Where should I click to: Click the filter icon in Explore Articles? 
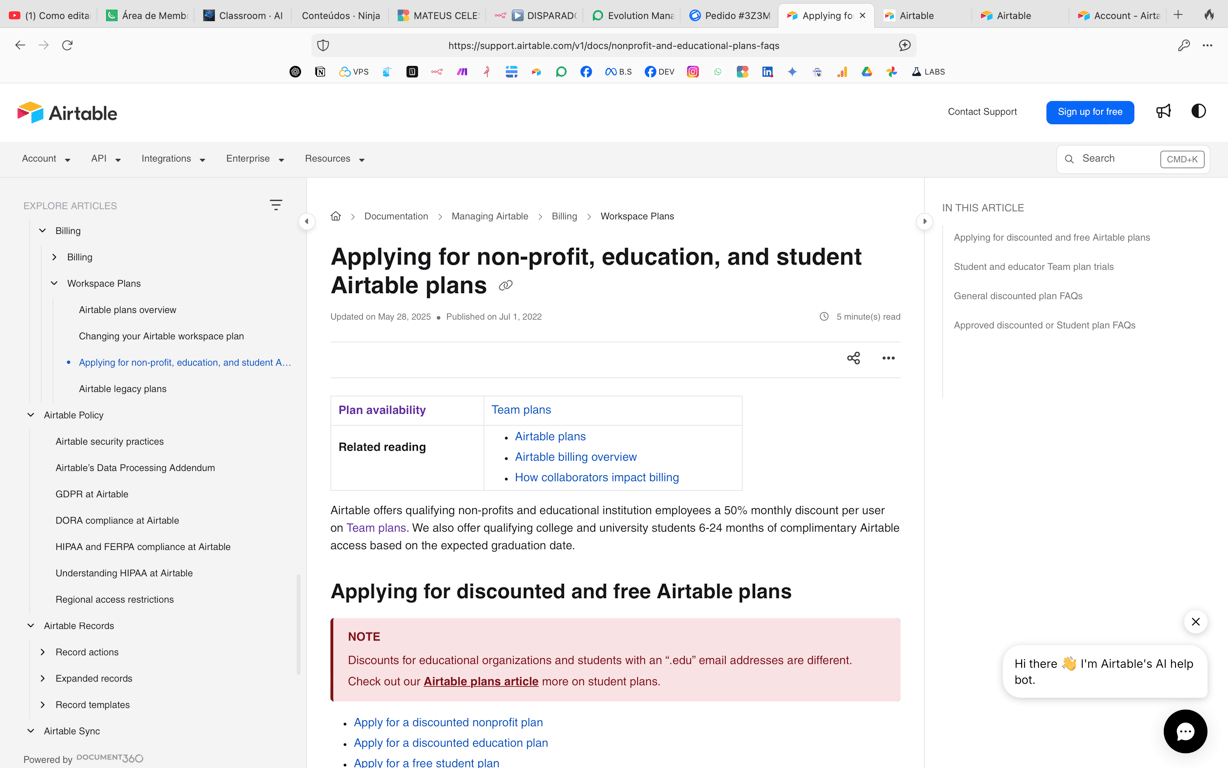276,205
